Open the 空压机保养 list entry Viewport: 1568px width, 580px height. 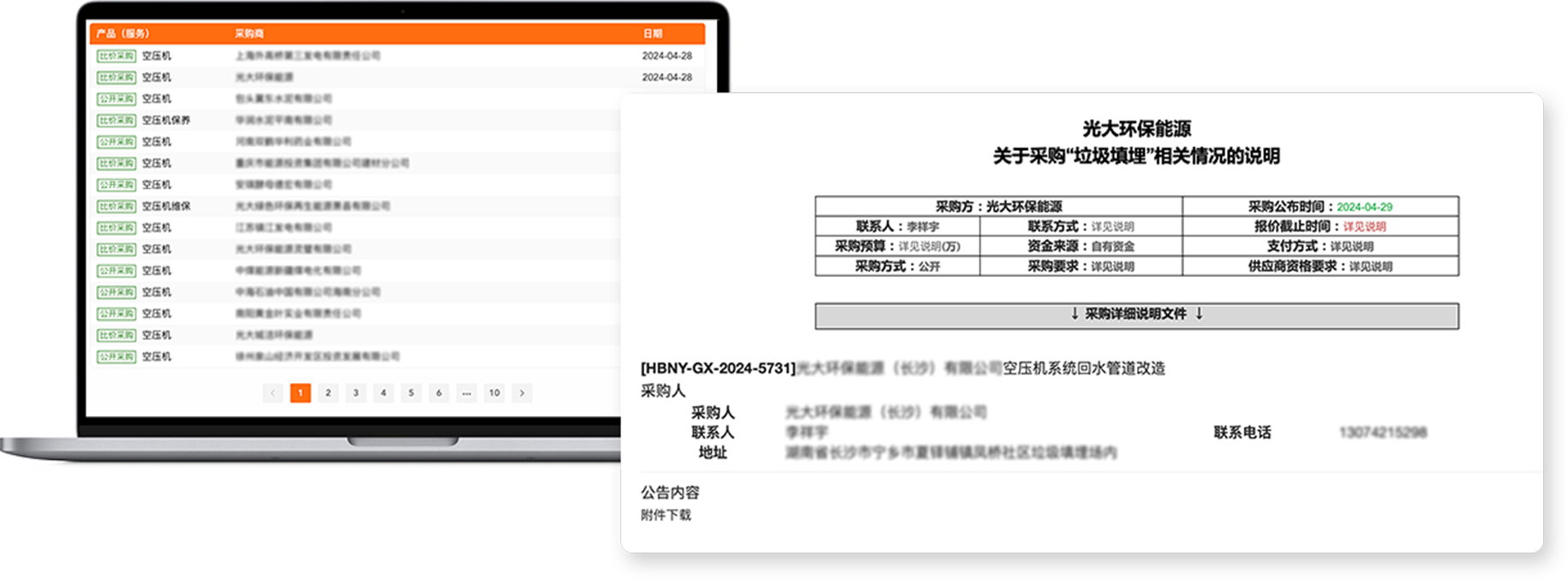166,121
